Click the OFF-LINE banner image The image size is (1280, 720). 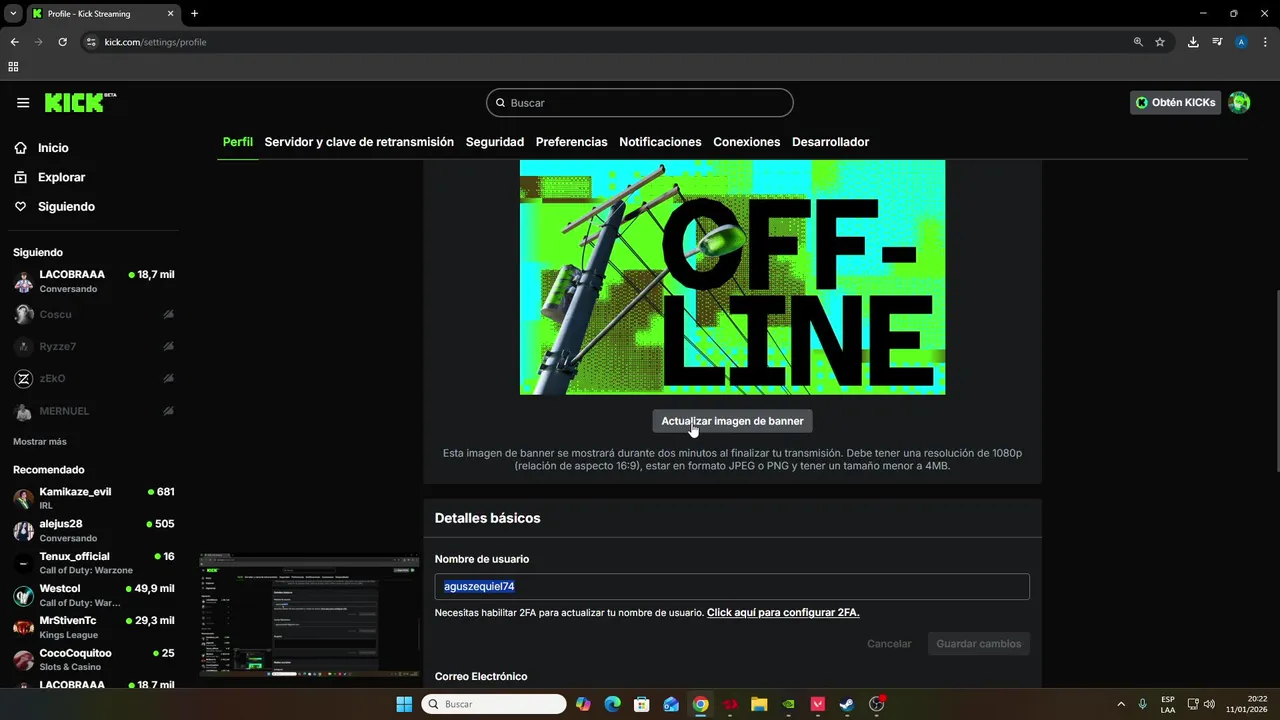tap(732, 277)
